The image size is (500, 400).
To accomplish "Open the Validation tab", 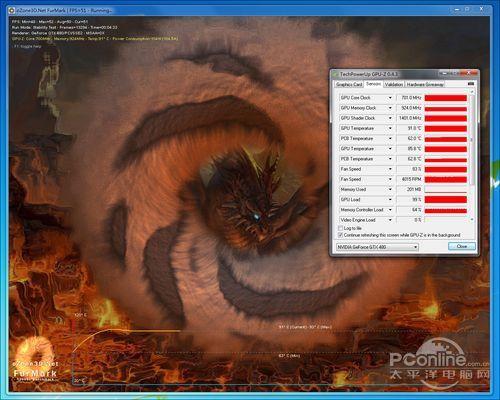I will (x=394, y=84).
